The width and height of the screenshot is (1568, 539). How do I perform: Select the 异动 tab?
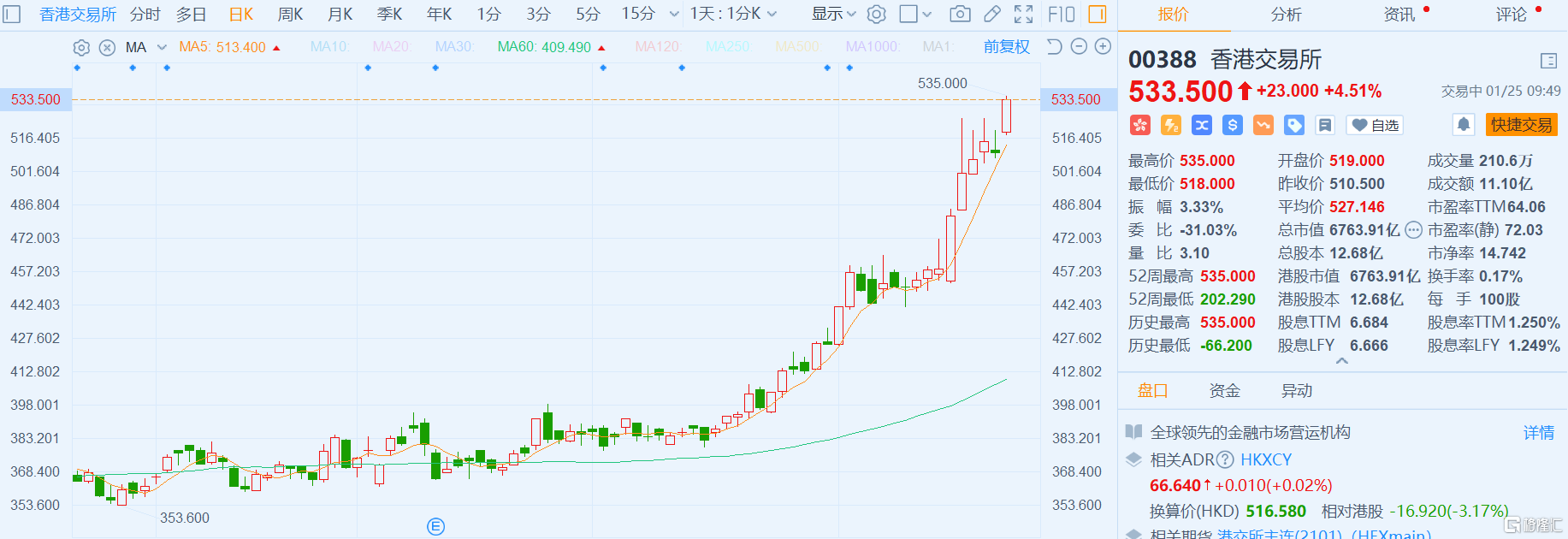[x=1296, y=391]
